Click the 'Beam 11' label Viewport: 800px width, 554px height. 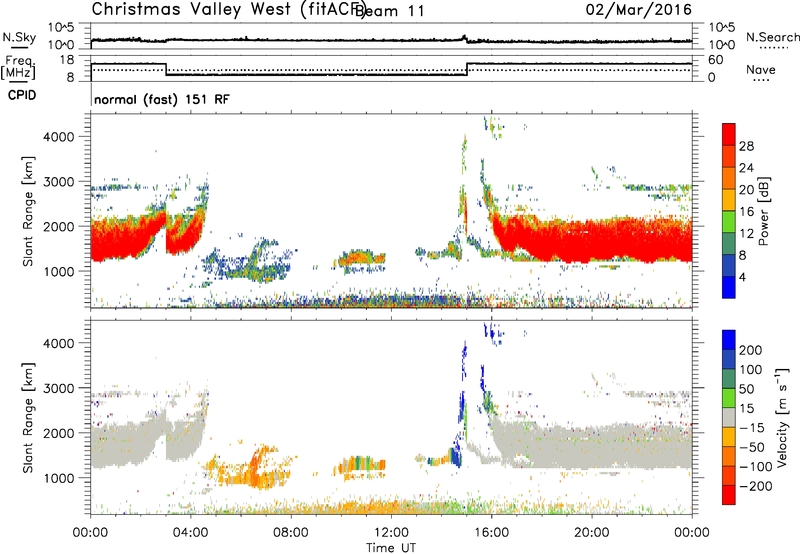pos(390,11)
